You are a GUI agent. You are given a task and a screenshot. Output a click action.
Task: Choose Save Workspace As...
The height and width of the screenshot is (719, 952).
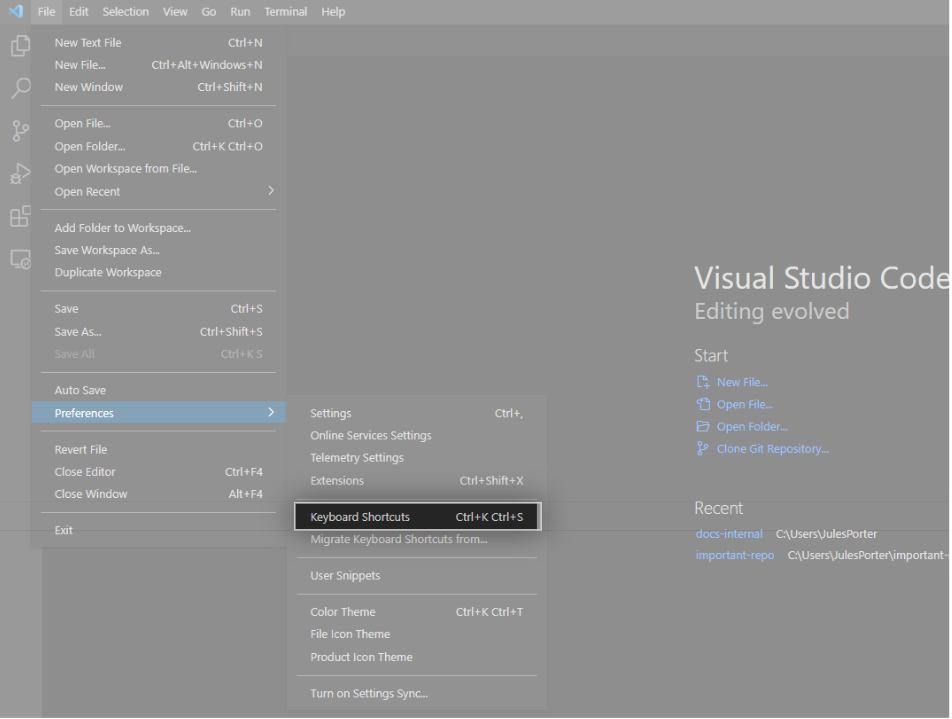[158, 250]
